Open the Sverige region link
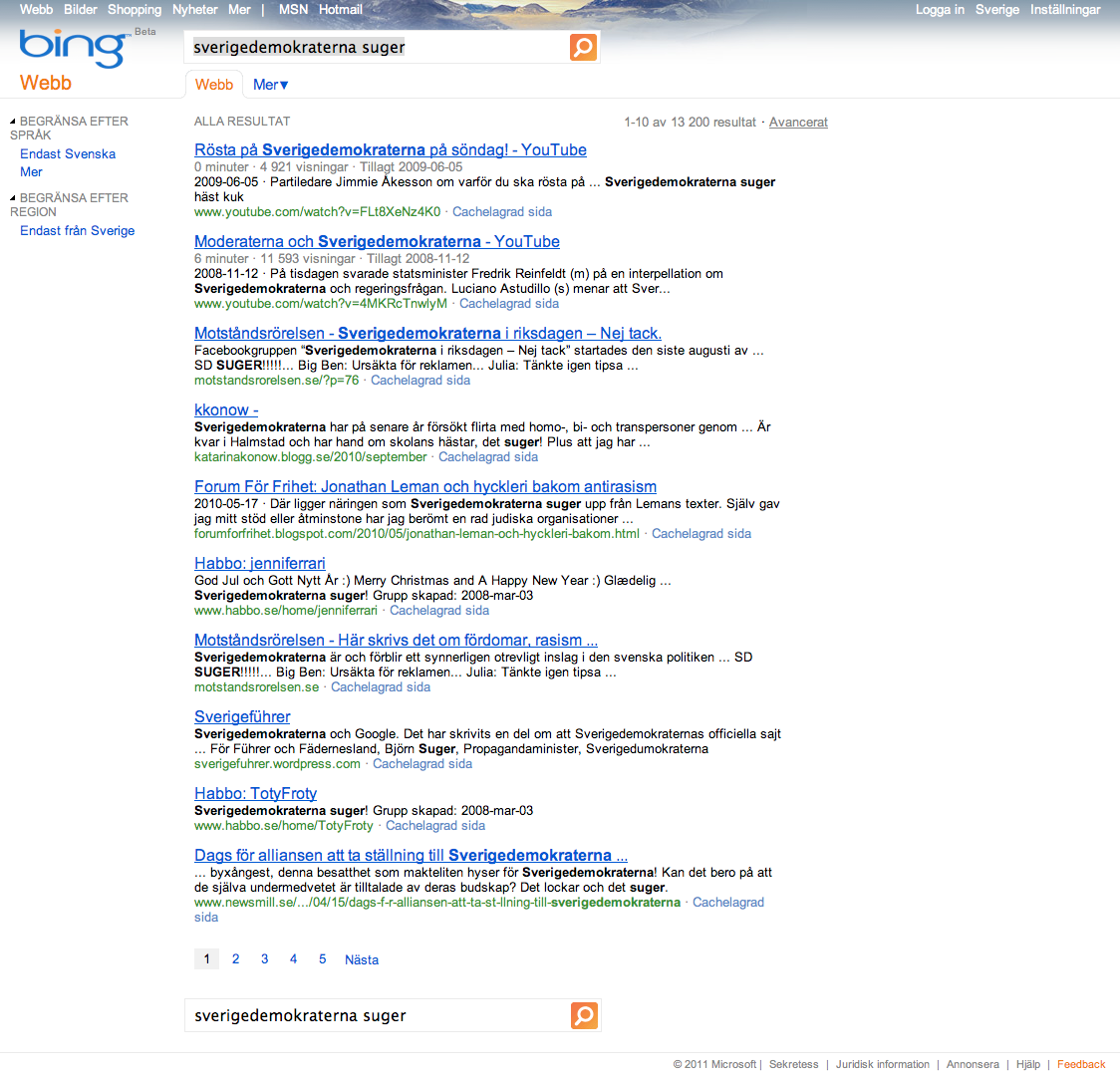1120x1075 pixels. coord(997,10)
